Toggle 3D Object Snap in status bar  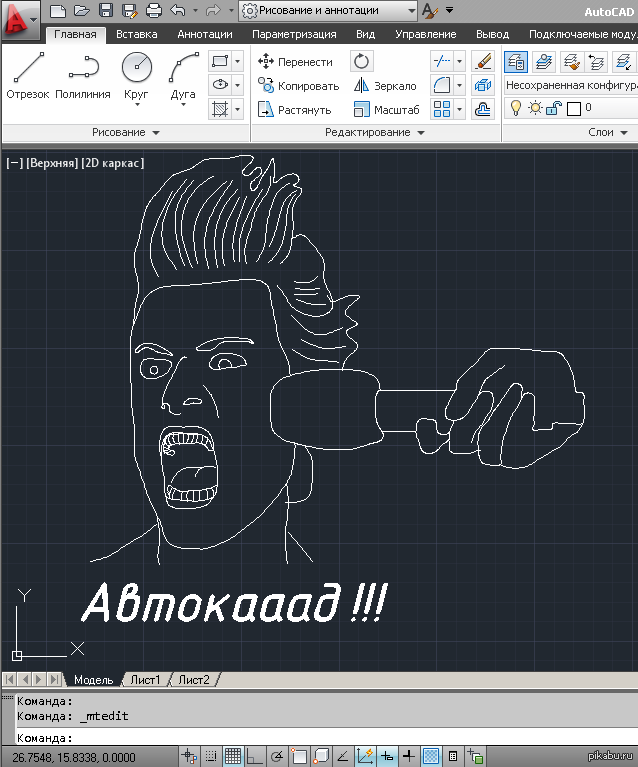[321, 756]
